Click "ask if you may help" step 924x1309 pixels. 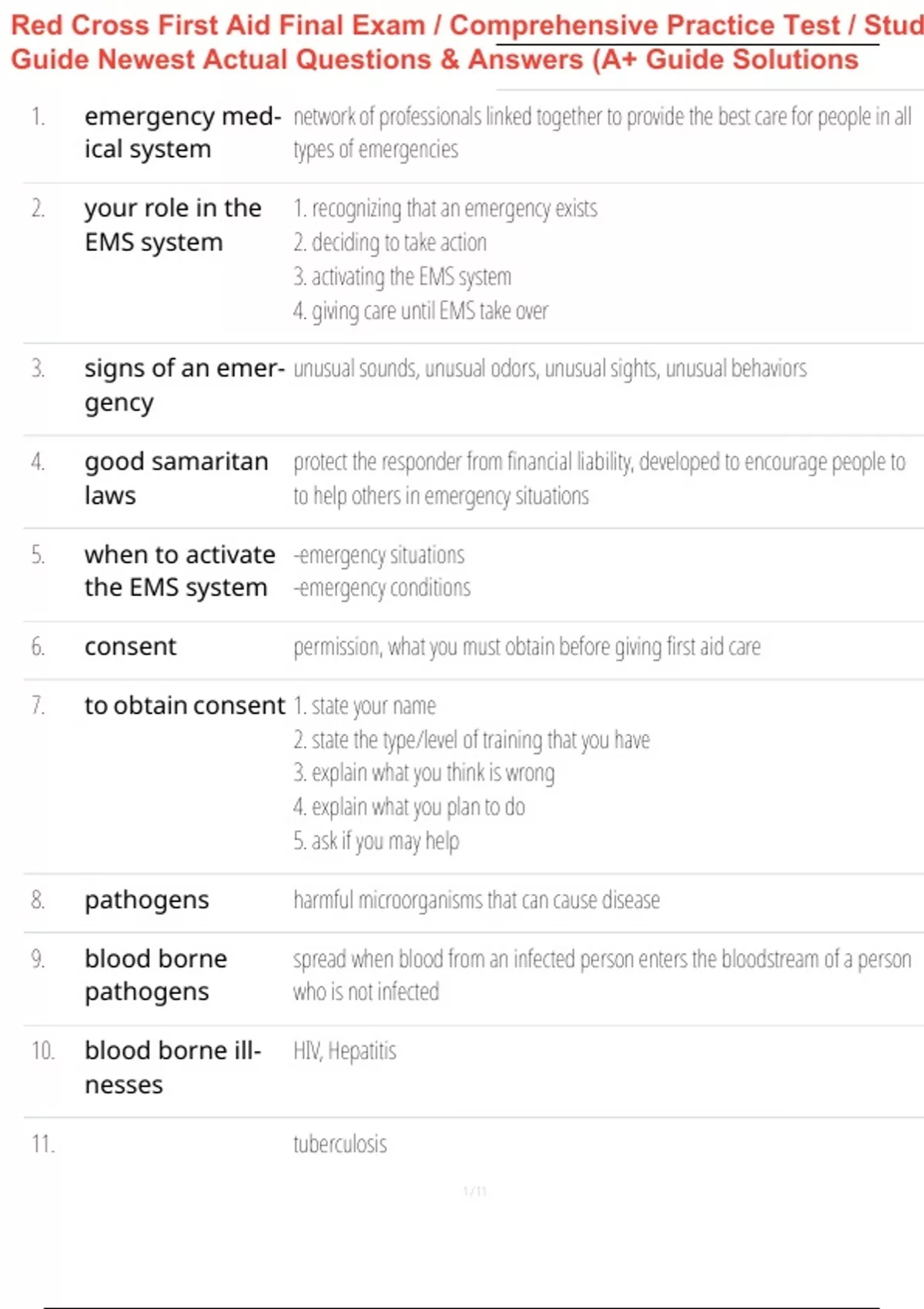pyautogui.click(x=376, y=841)
